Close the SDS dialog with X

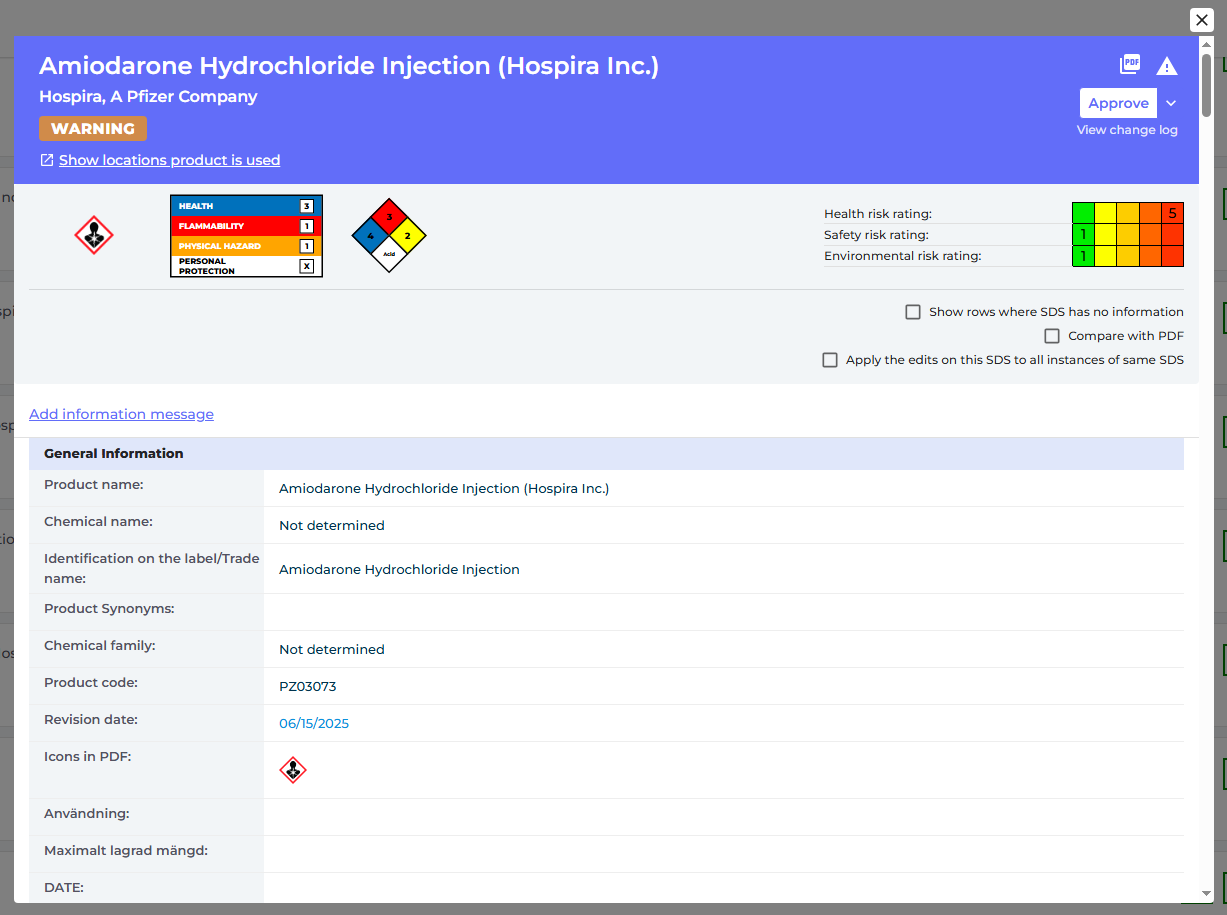tap(1202, 20)
